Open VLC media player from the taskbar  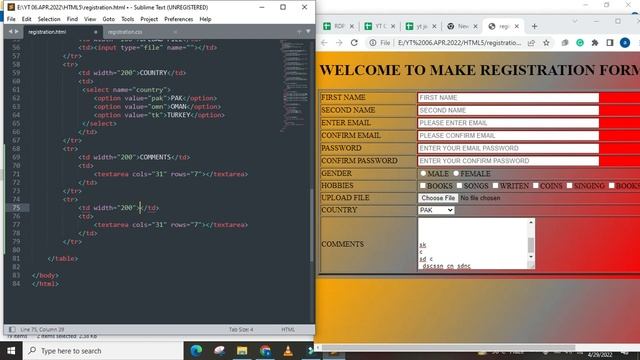(288, 351)
